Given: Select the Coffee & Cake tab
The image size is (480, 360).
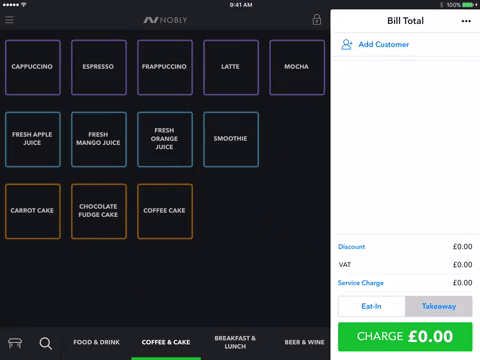Looking at the screenshot, I should [166, 342].
